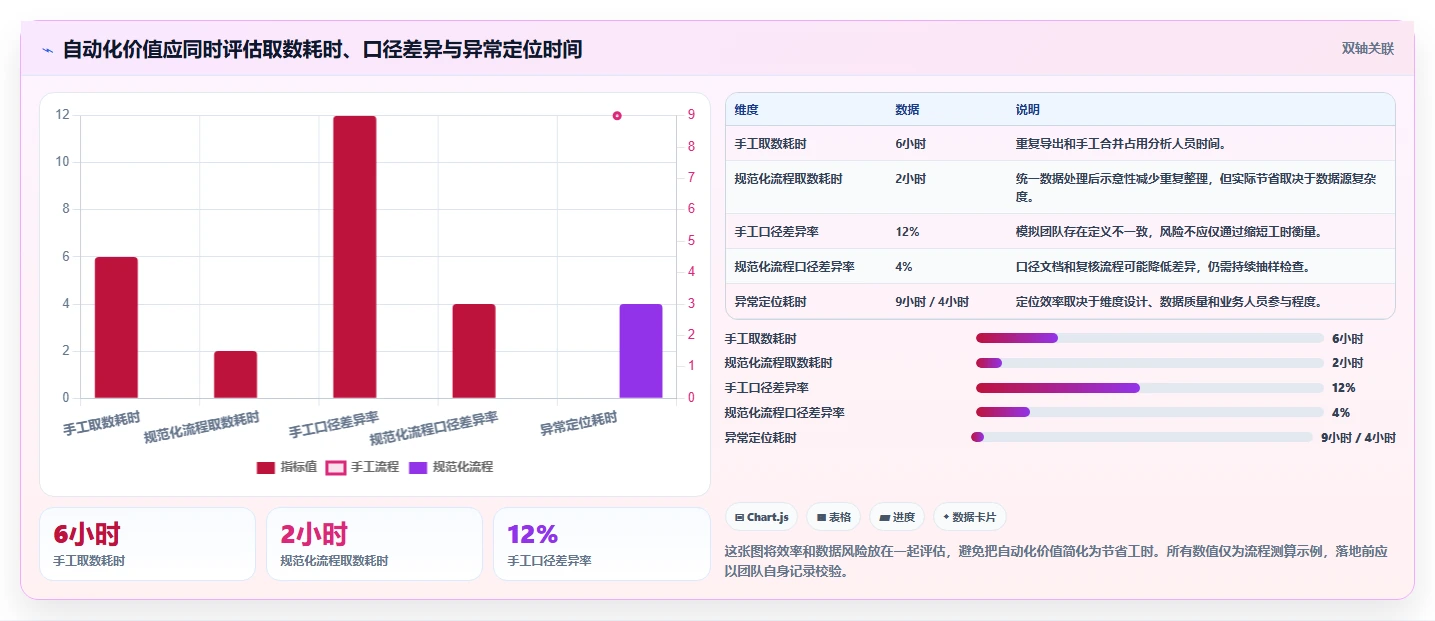Click the 手工取数耗时 progress bar
Screen dimensions: 1435x621
(1150, 338)
